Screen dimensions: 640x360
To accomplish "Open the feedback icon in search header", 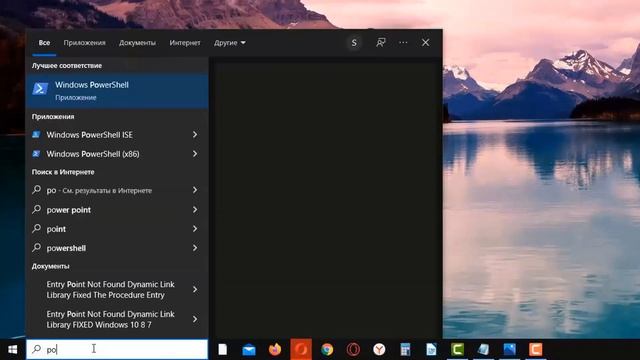I will 380,42.
